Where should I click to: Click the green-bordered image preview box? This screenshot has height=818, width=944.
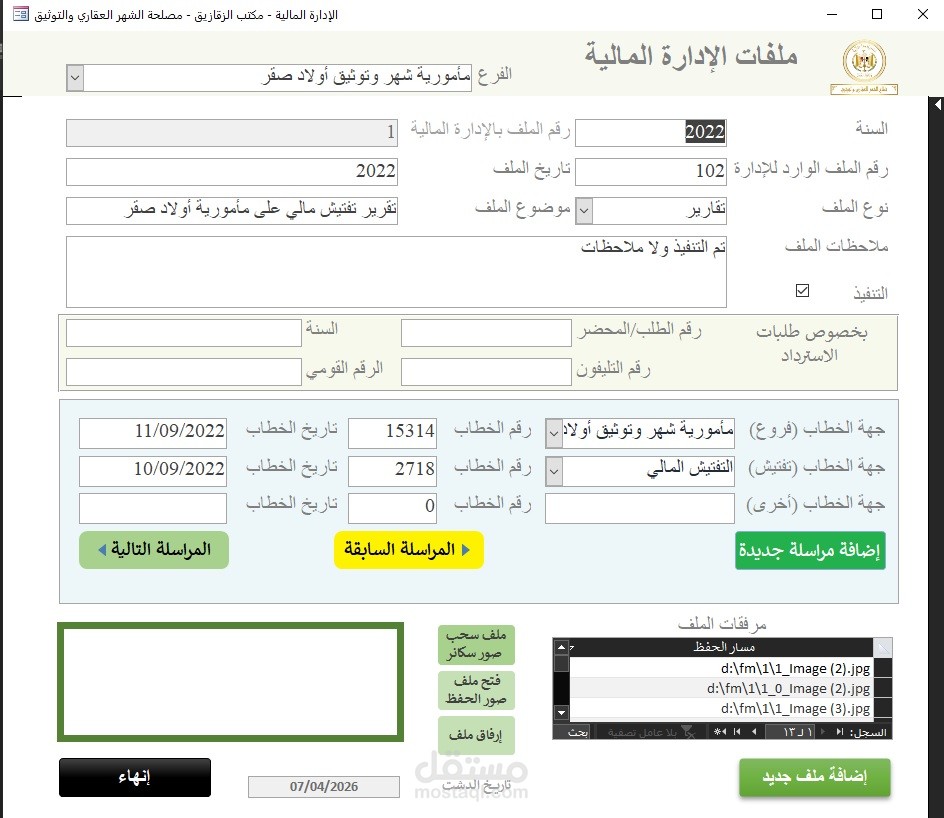point(231,682)
